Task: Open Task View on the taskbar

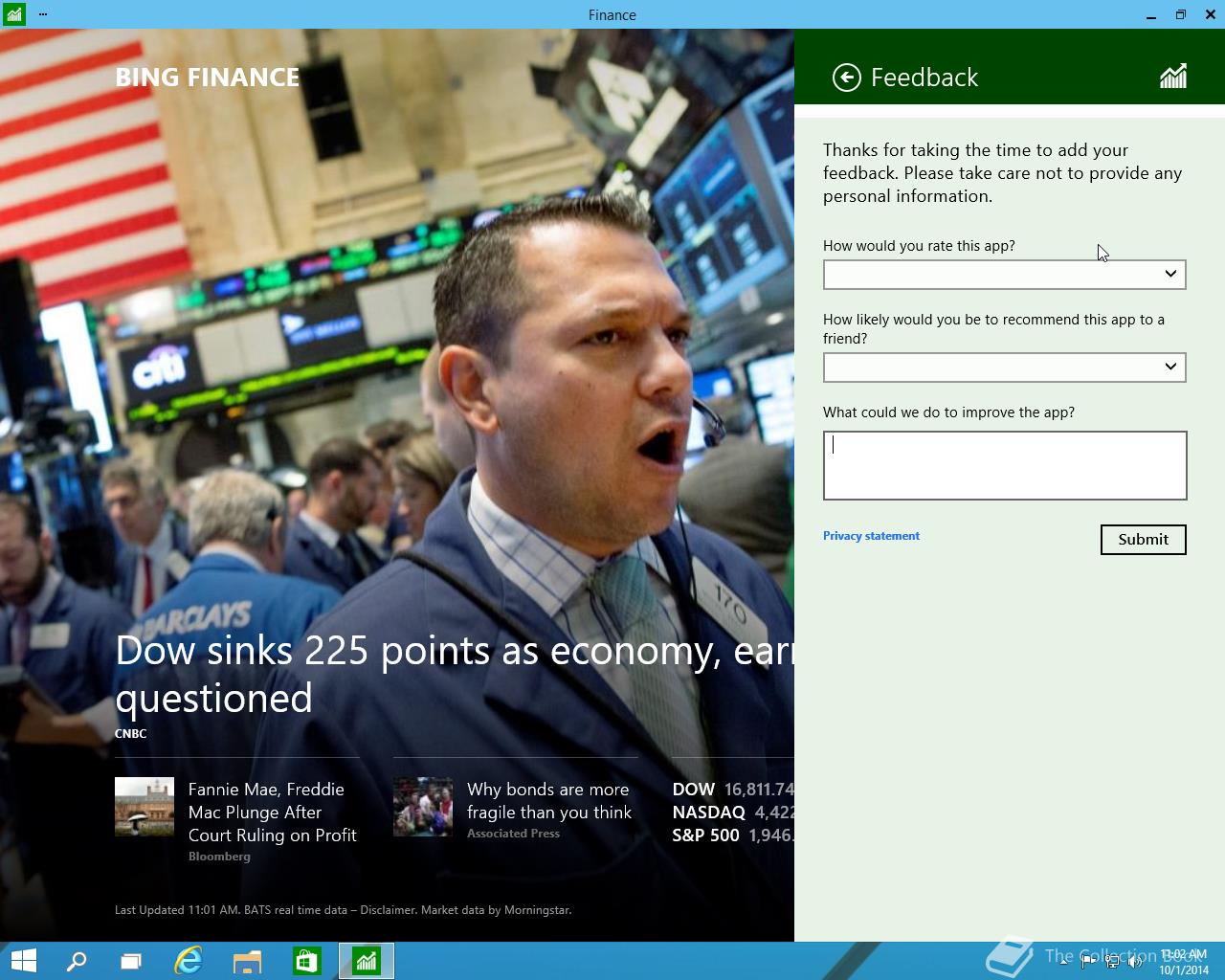Action: click(131, 961)
